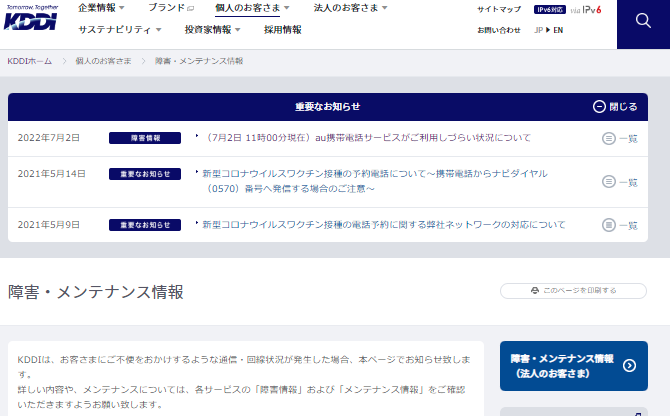Click the arrow icon on 法人のお客さま banner
670x416 pixels.
(629, 366)
